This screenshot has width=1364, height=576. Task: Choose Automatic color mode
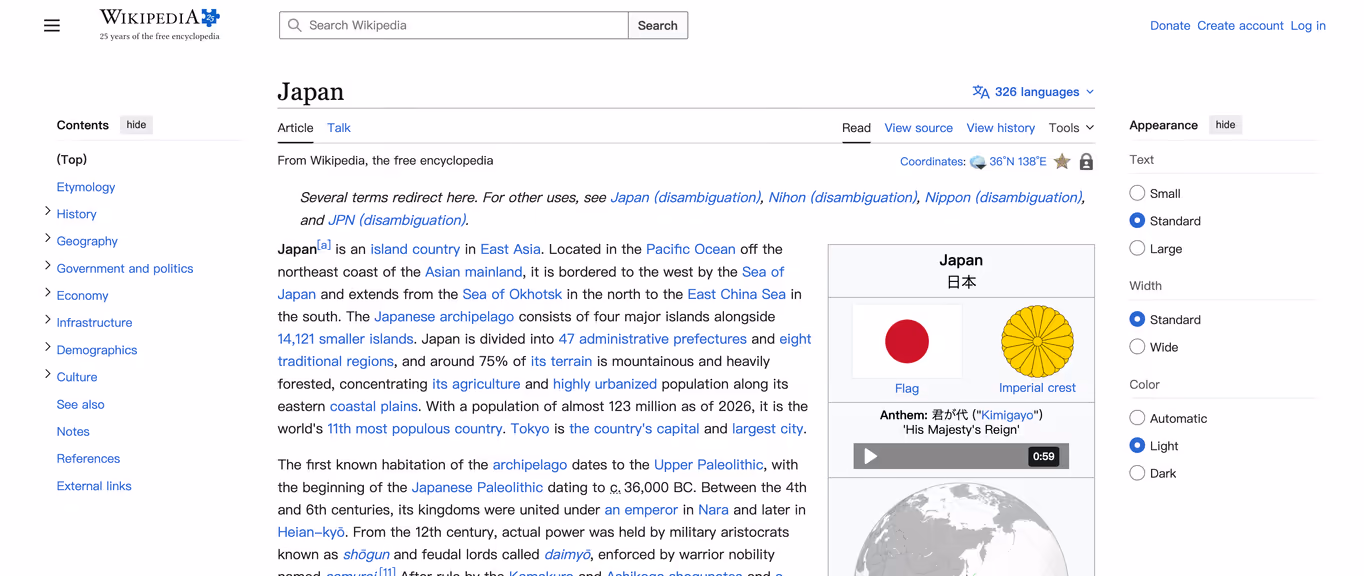(1137, 418)
